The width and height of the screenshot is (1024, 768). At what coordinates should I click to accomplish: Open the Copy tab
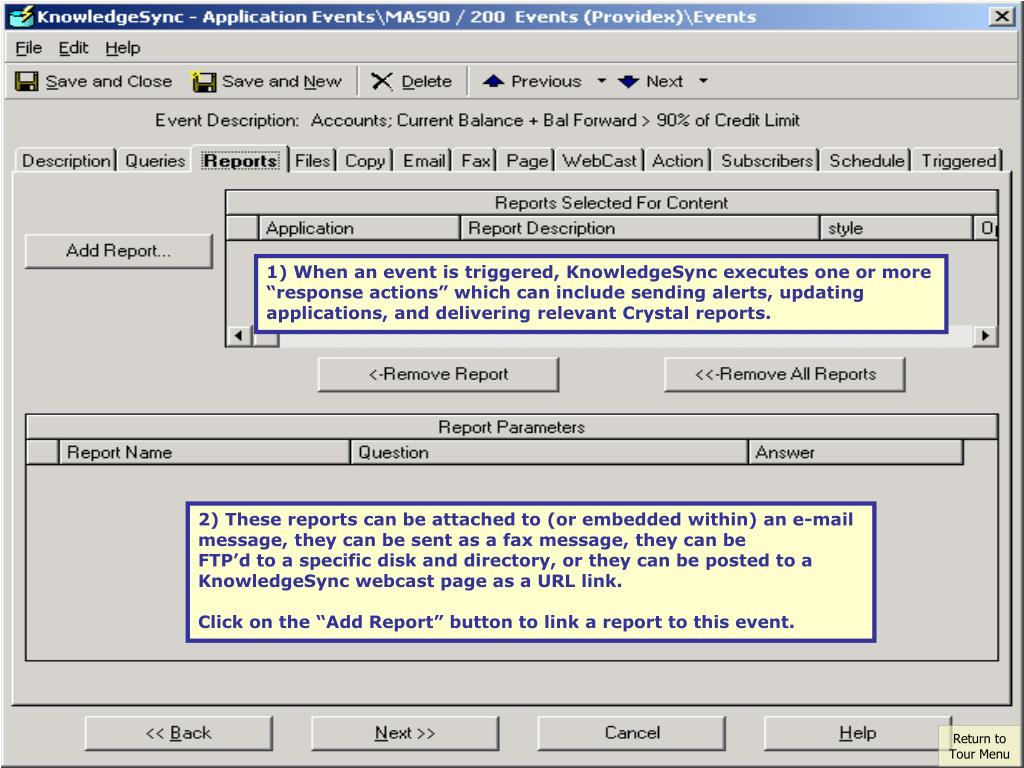tap(365, 161)
